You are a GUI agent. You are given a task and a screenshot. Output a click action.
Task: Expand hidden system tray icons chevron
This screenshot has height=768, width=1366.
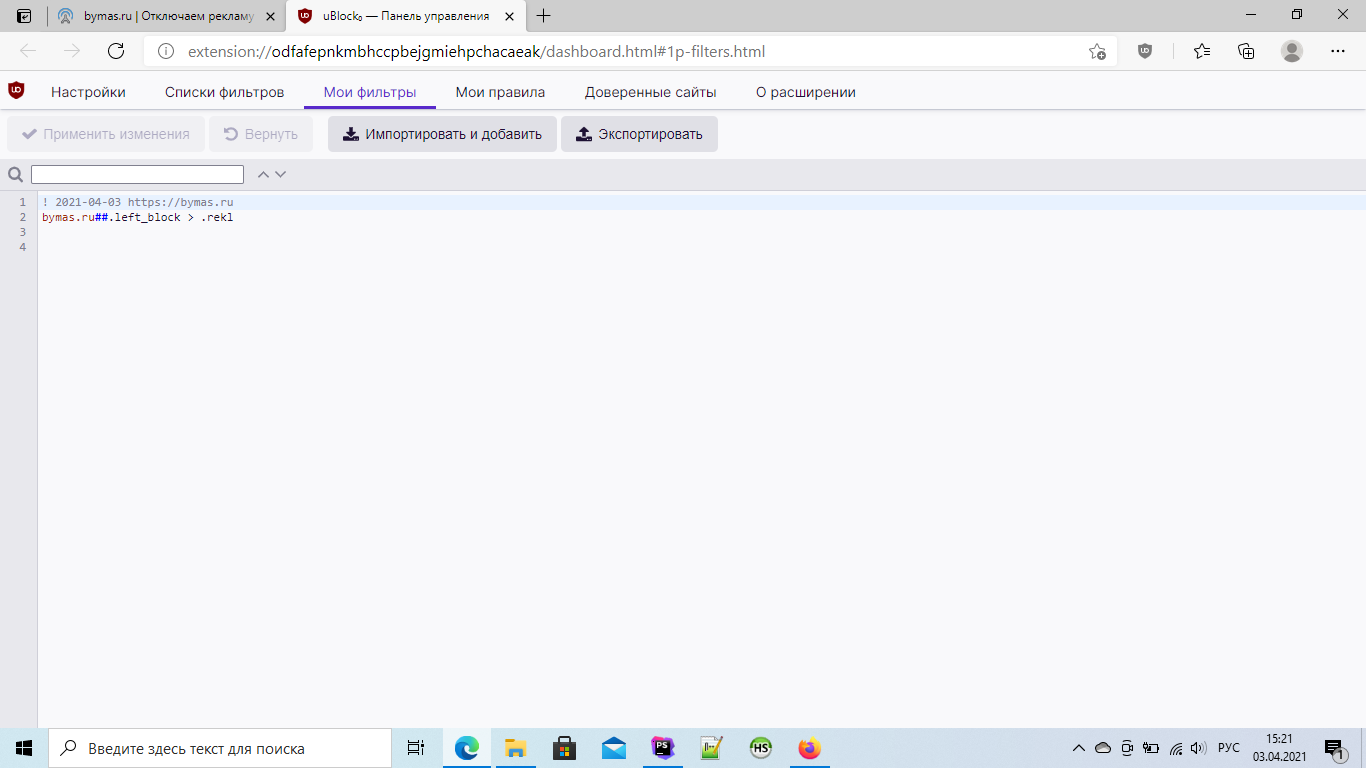click(x=1078, y=748)
